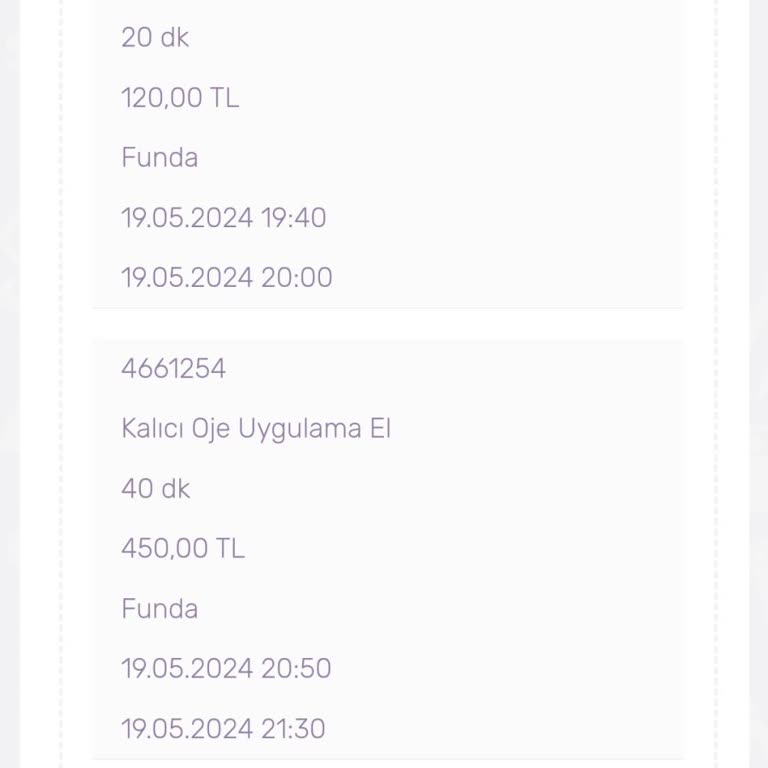Click end time 19.05.2024 20:00
The height and width of the screenshot is (768, 768).
tap(226, 278)
